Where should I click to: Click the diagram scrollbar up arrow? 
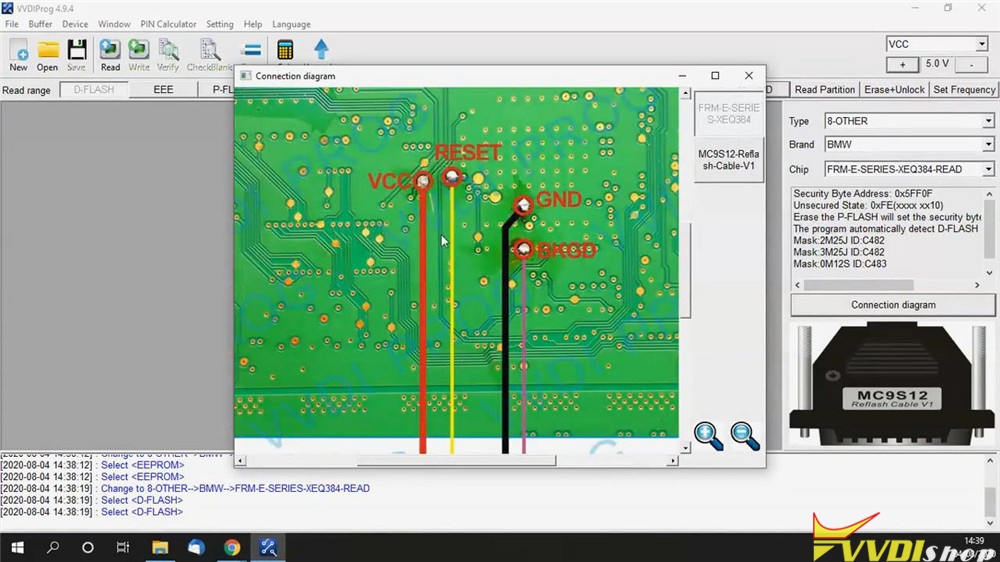point(686,94)
